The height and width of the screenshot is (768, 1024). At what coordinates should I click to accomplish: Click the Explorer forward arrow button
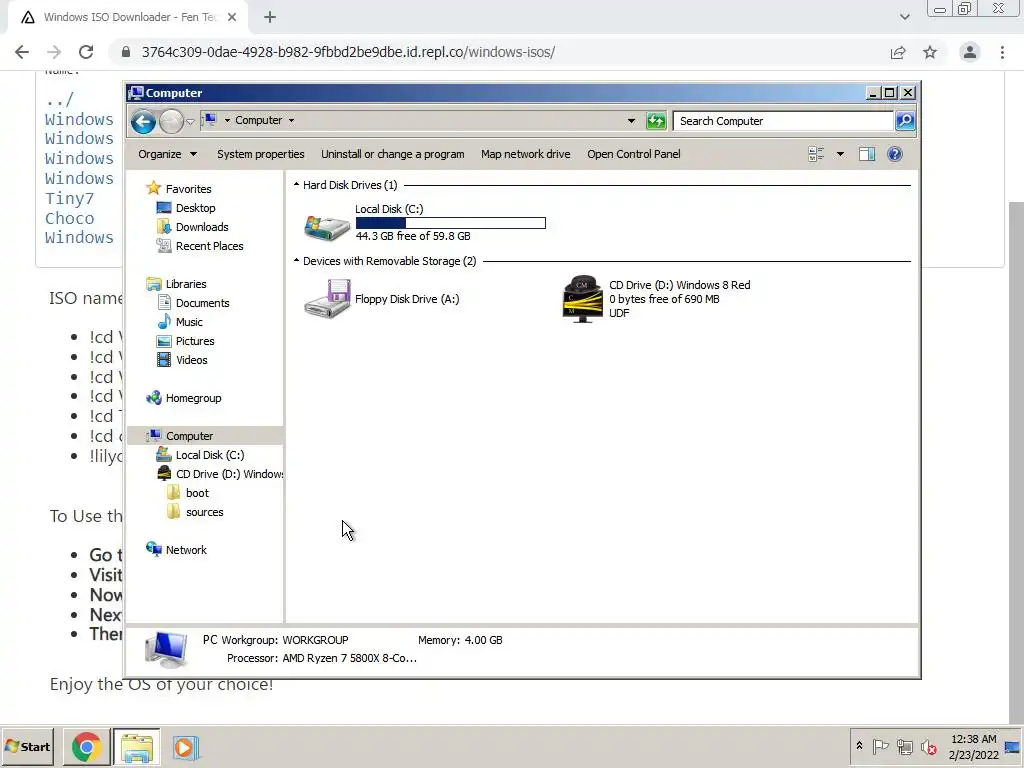click(171, 121)
